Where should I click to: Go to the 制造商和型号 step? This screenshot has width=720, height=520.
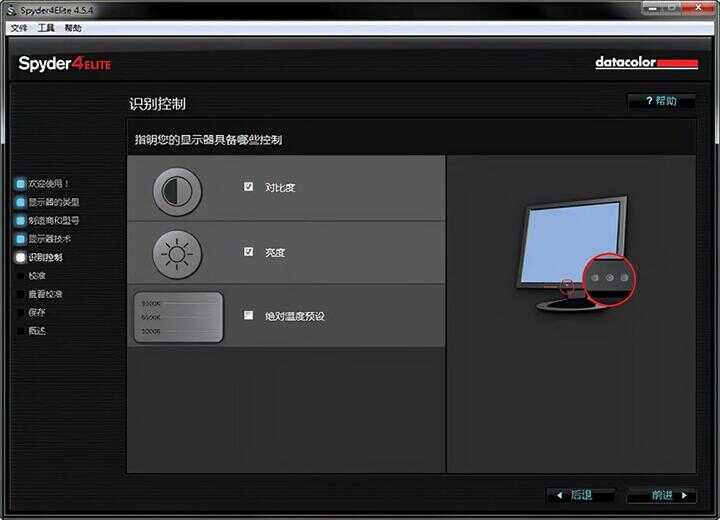[54, 220]
